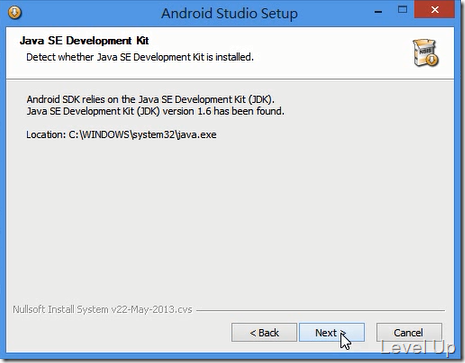
Task: Cancel the Android Studio setup
Action: point(409,332)
